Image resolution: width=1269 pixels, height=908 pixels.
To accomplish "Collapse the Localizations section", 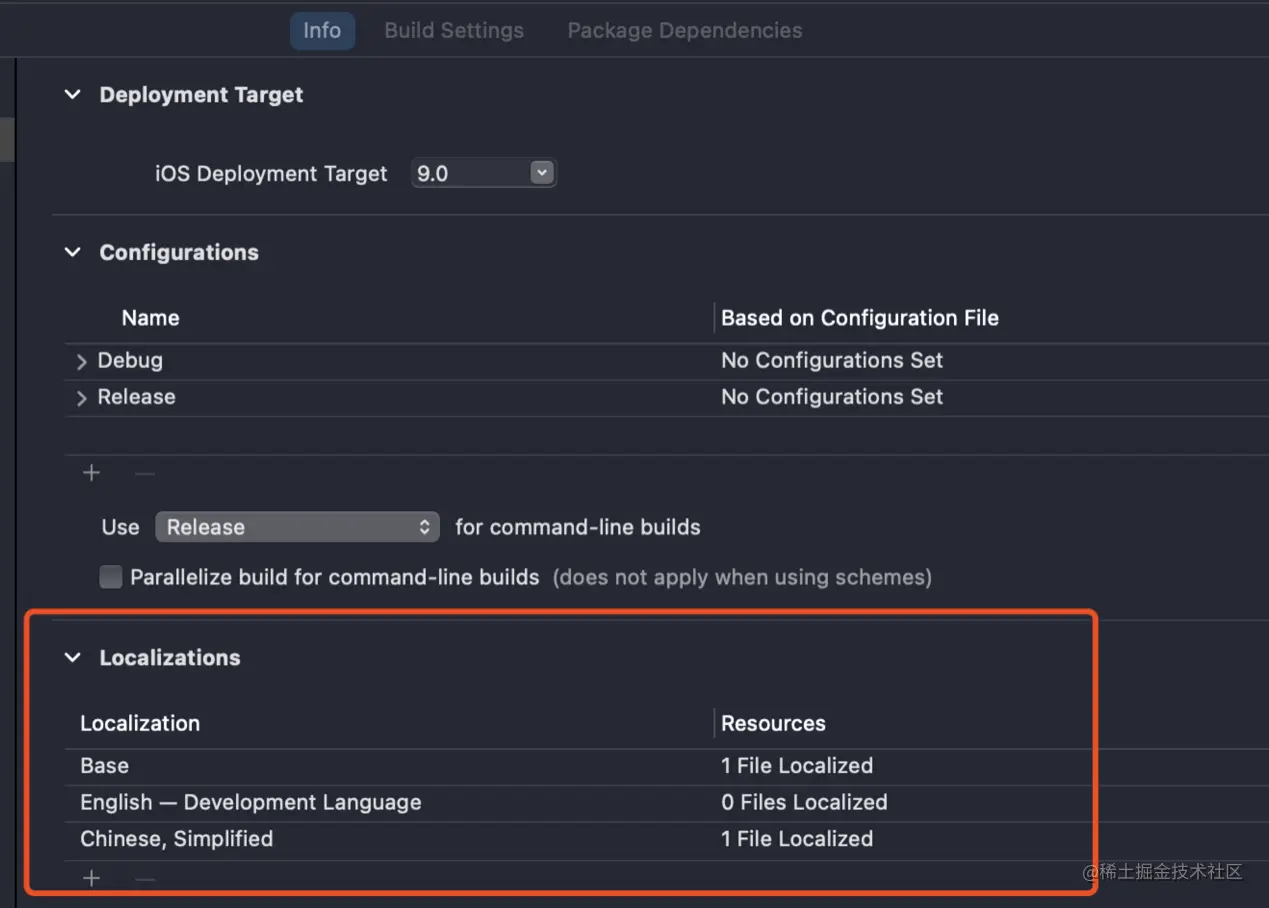I will [73, 657].
